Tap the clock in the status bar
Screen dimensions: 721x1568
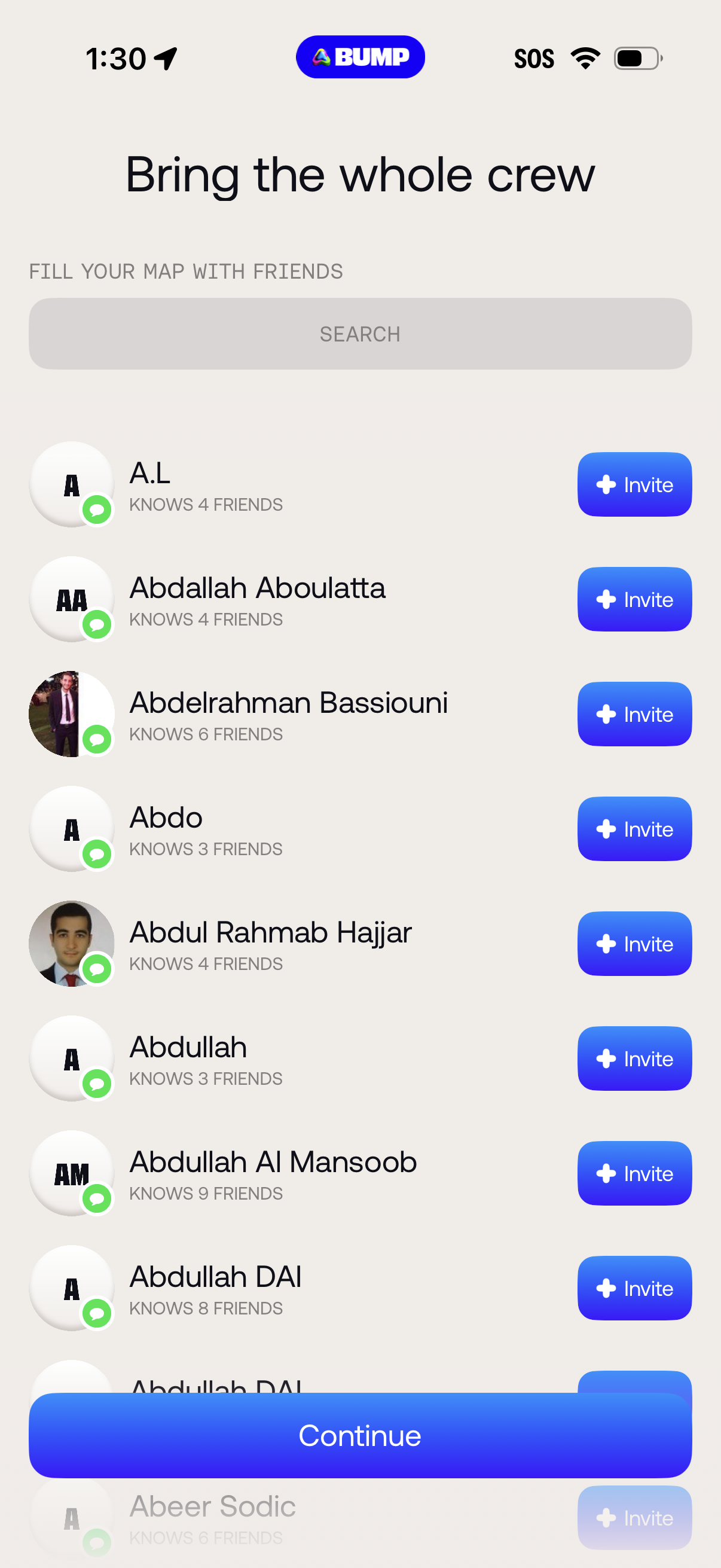pos(117,58)
